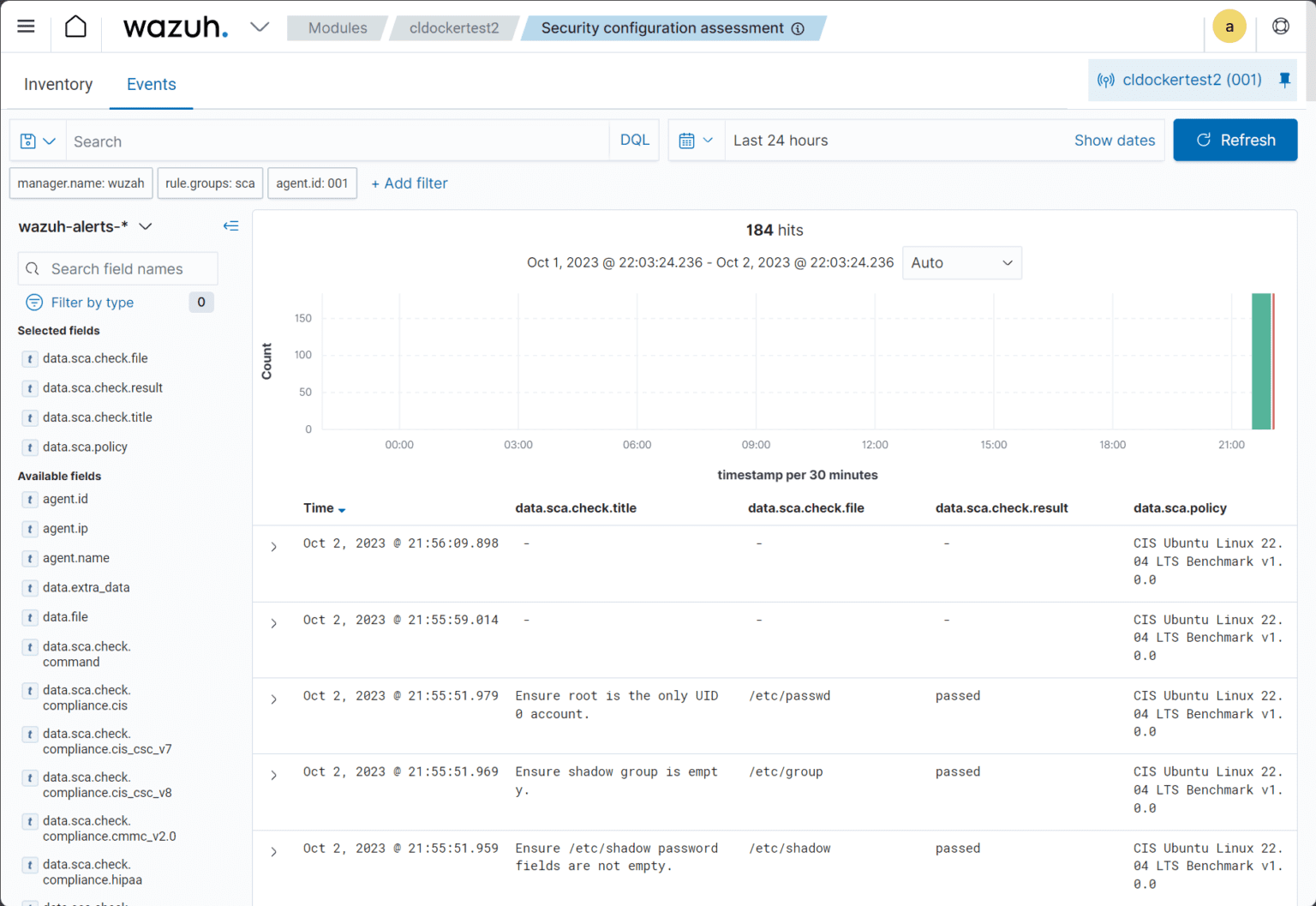Open user avatar menu 'a'
The height and width of the screenshot is (906, 1316).
click(x=1229, y=27)
